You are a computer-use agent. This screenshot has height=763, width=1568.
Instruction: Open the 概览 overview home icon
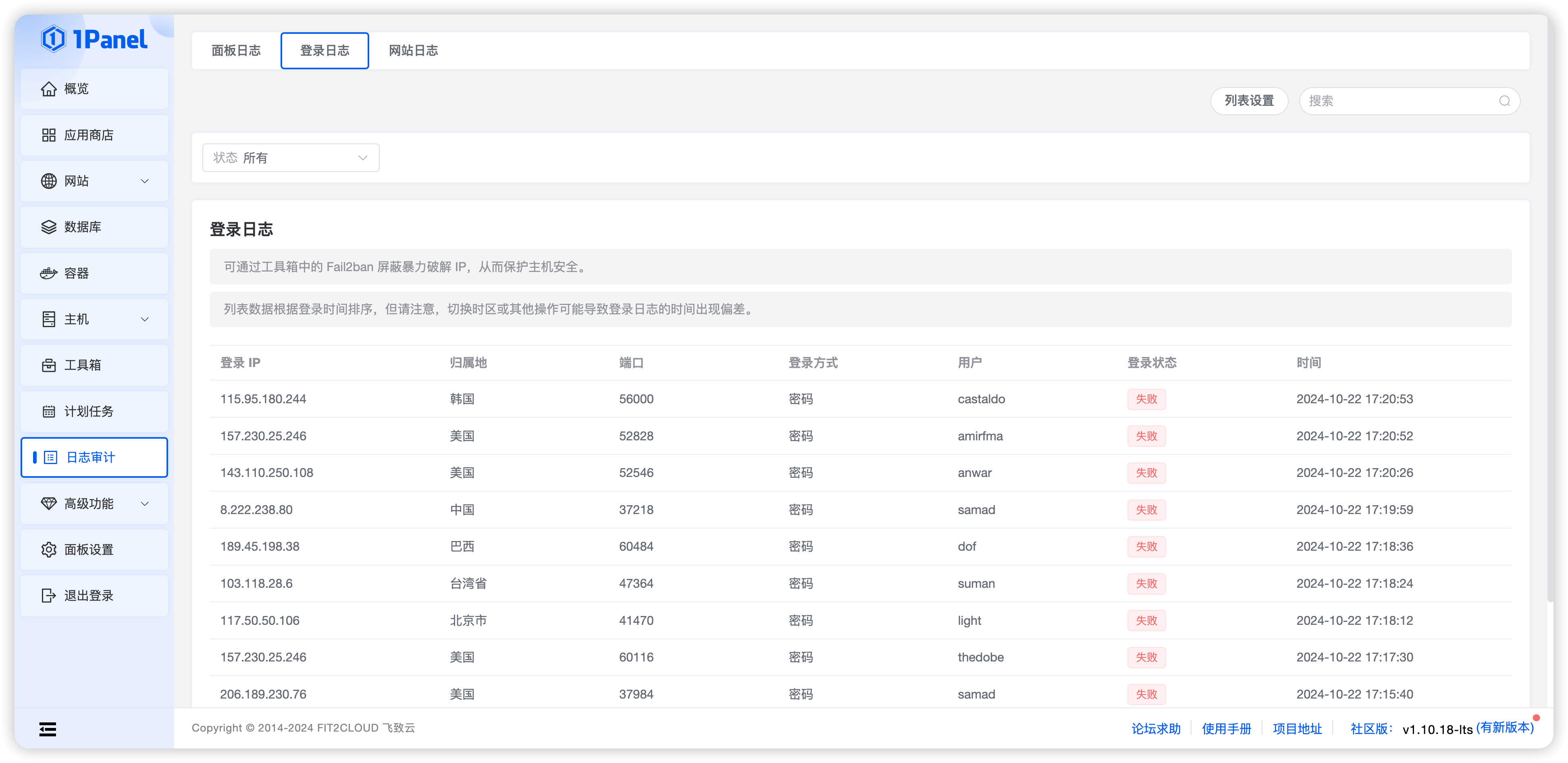click(49, 89)
